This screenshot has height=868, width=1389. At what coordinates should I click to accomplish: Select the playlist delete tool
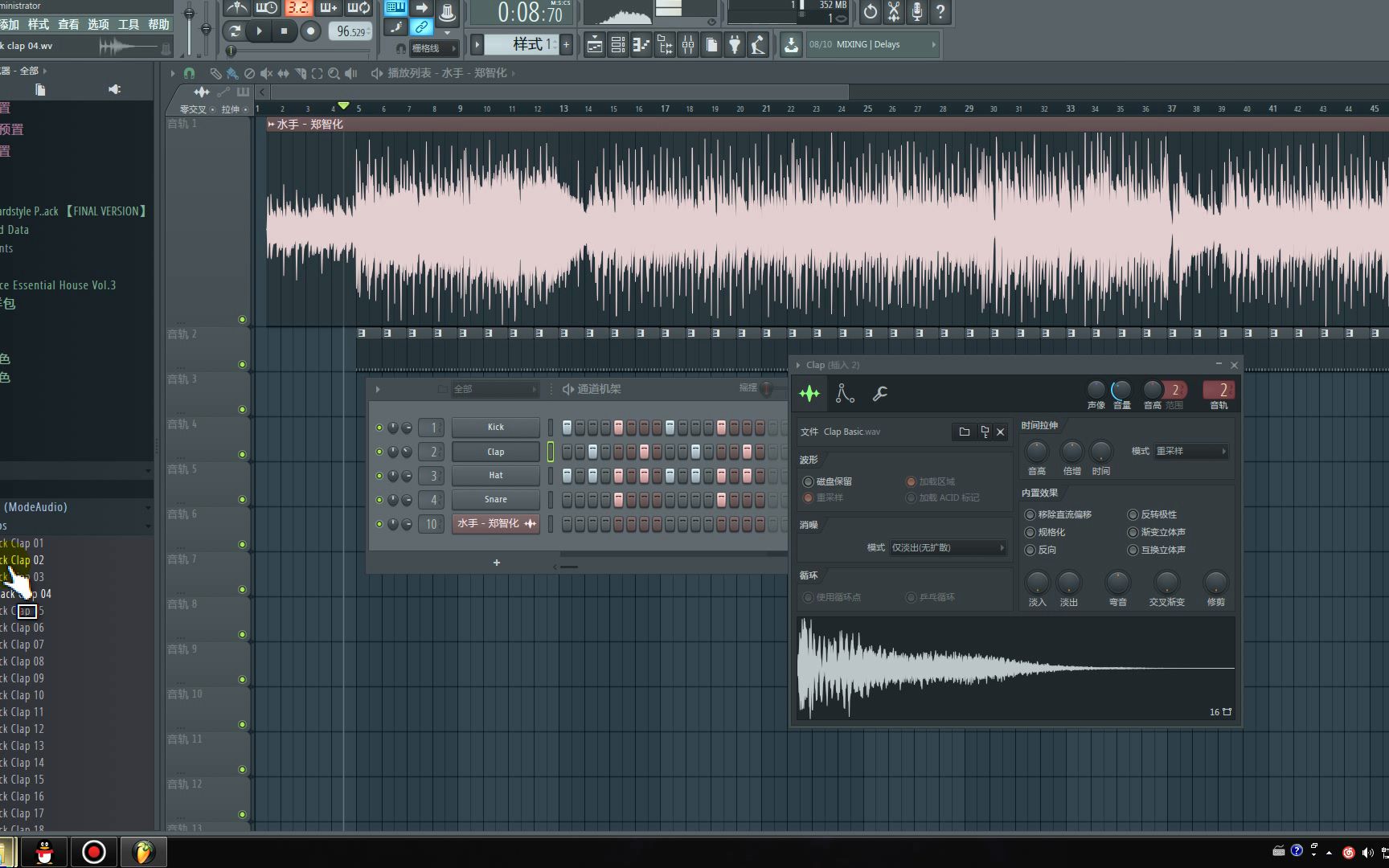pos(249,73)
